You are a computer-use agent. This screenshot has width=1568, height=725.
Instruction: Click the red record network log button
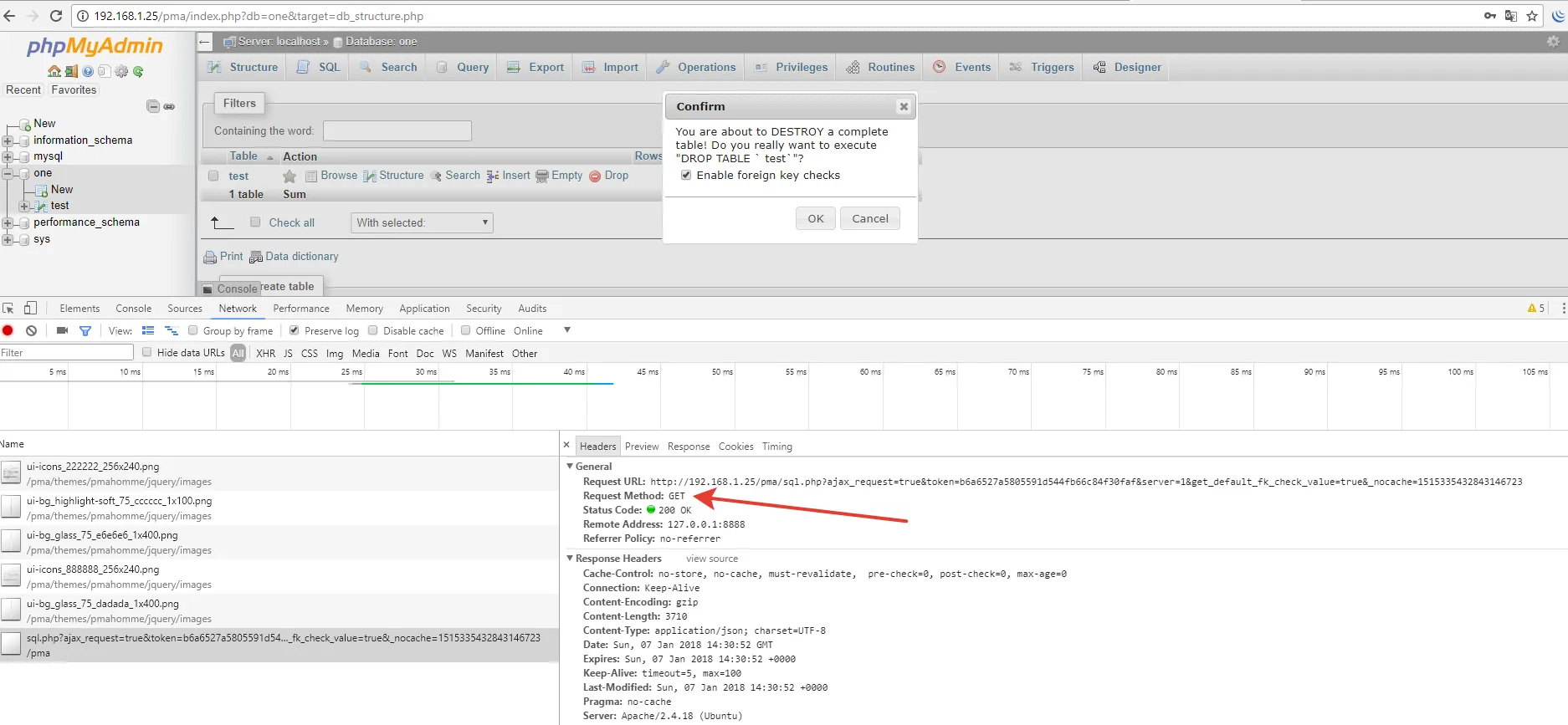(x=8, y=330)
